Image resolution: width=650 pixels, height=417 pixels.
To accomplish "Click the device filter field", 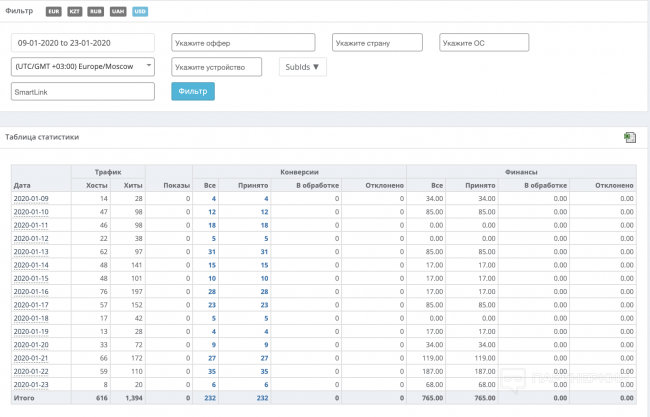I will point(216,67).
